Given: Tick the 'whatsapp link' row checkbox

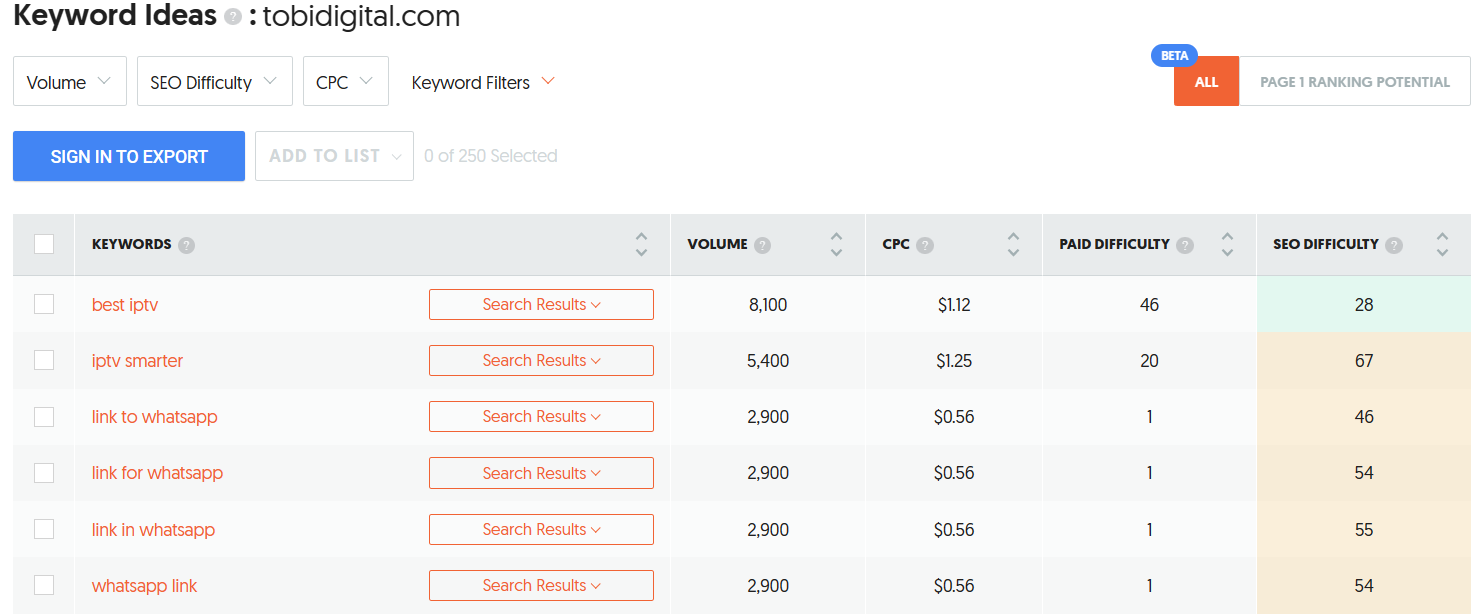Looking at the screenshot, I should point(44,585).
